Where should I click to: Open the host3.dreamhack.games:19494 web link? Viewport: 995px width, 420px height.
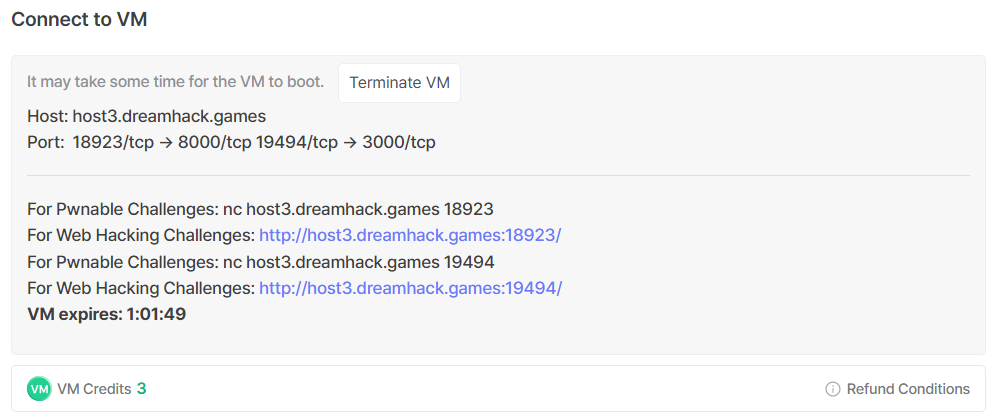tap(410, 288)
